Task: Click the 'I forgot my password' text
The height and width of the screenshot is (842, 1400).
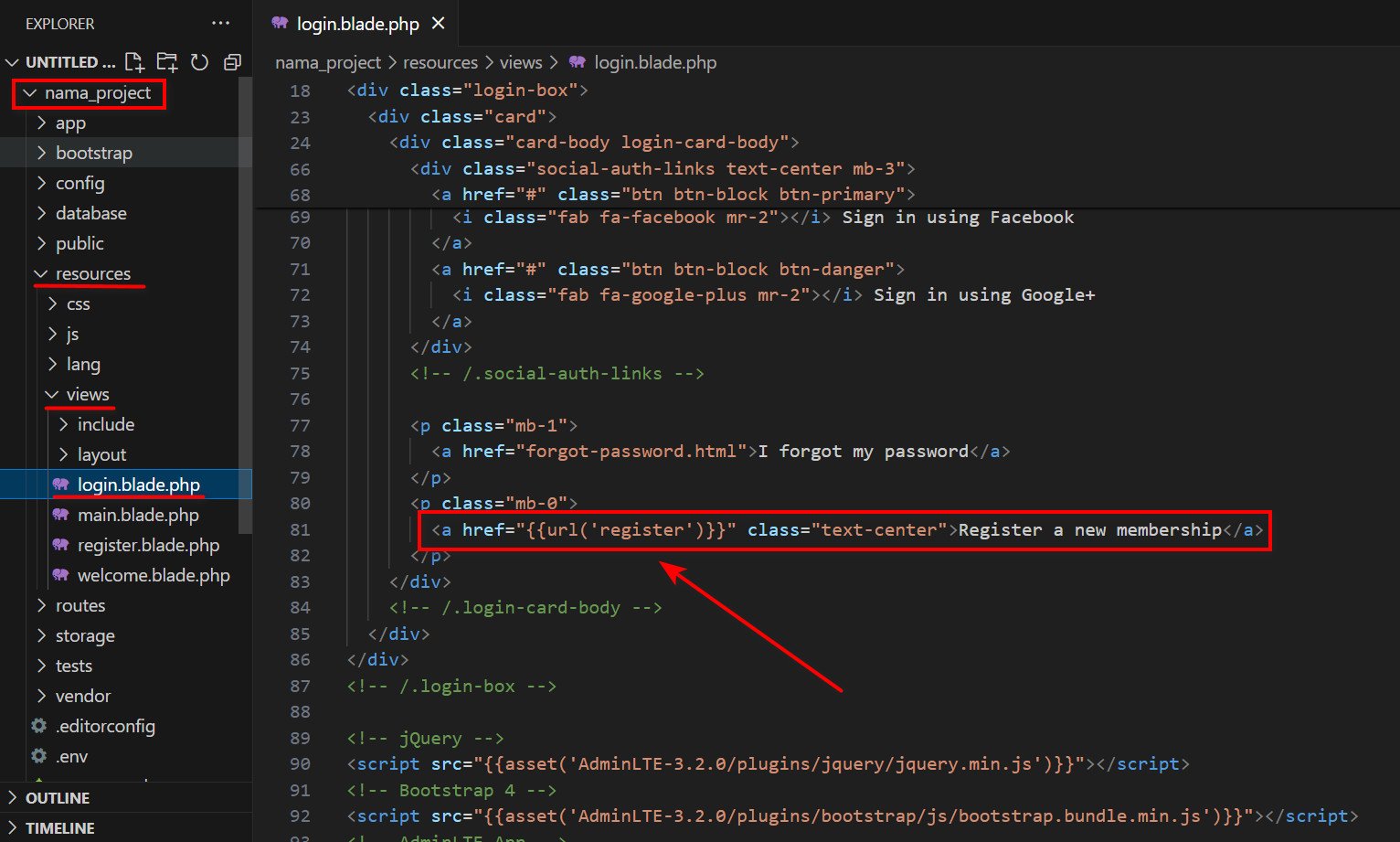Action: [x=863, y=452]
